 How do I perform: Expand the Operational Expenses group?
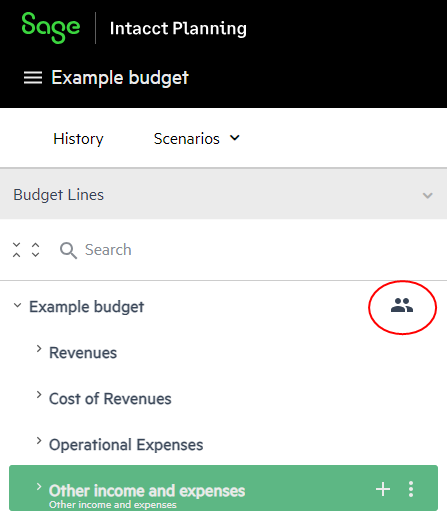[x=39, y=441]
